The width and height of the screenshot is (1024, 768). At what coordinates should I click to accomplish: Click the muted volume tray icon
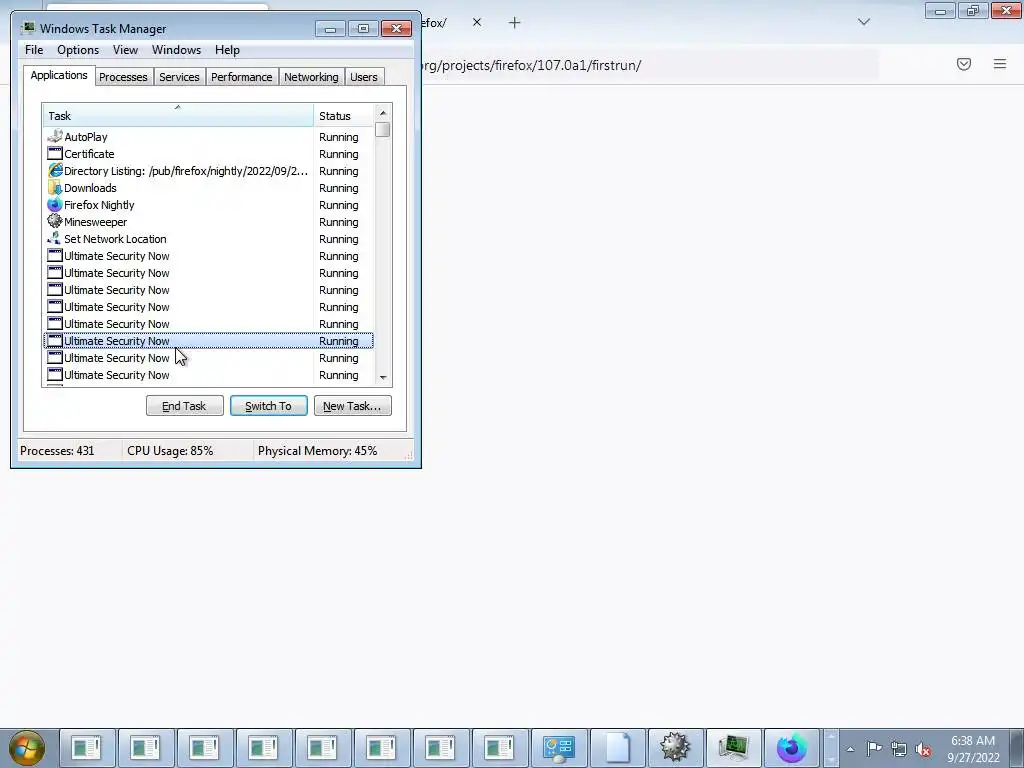(923, 749)
